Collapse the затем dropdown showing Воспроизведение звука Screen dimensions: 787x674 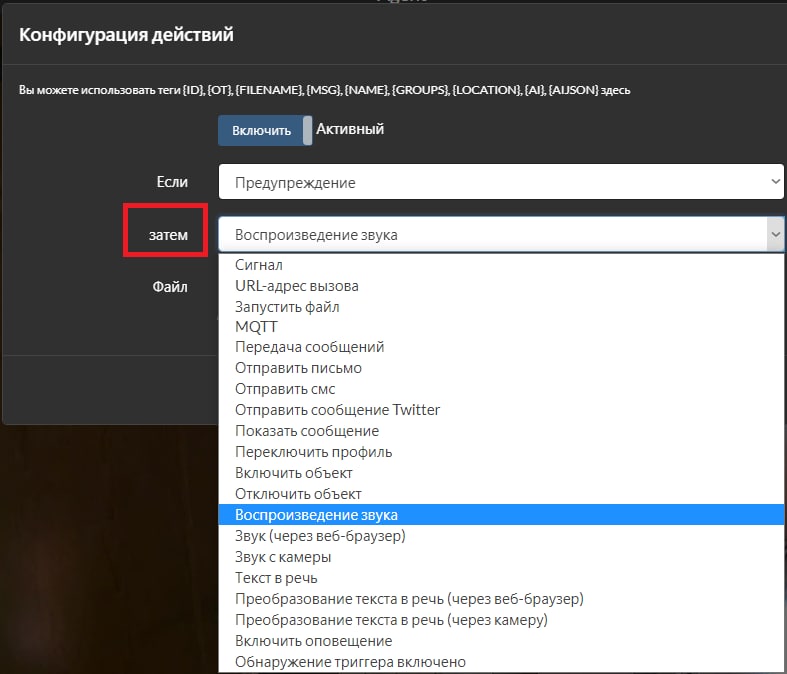(501, 234)
